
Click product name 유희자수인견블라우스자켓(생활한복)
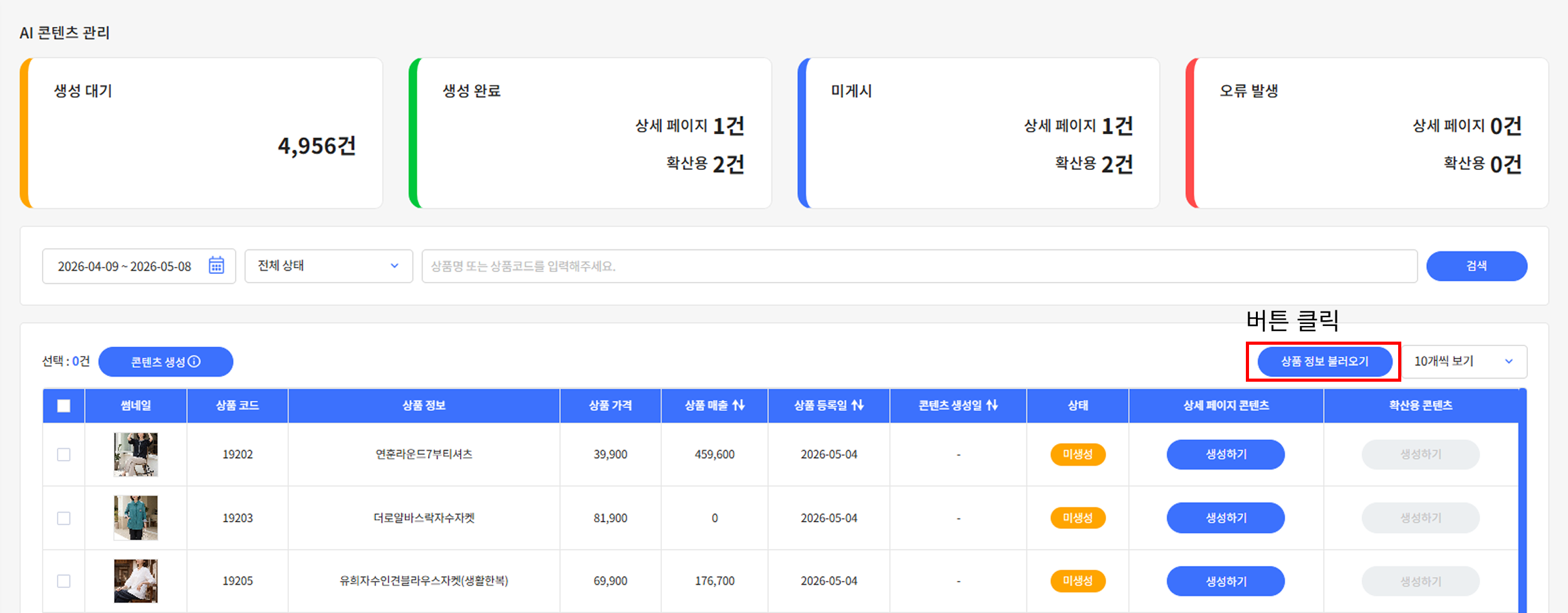pos(424,581)
